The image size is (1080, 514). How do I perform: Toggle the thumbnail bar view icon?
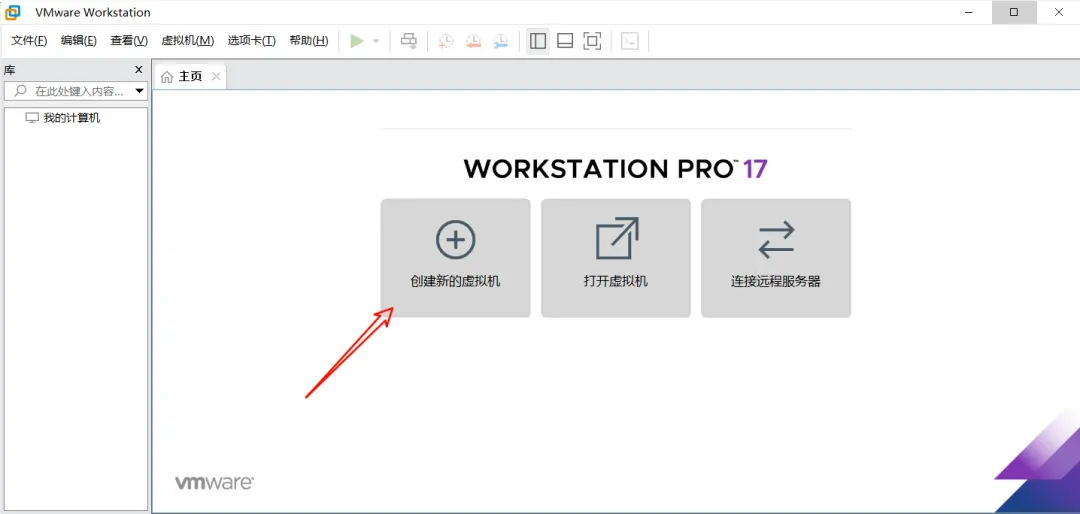565,41
